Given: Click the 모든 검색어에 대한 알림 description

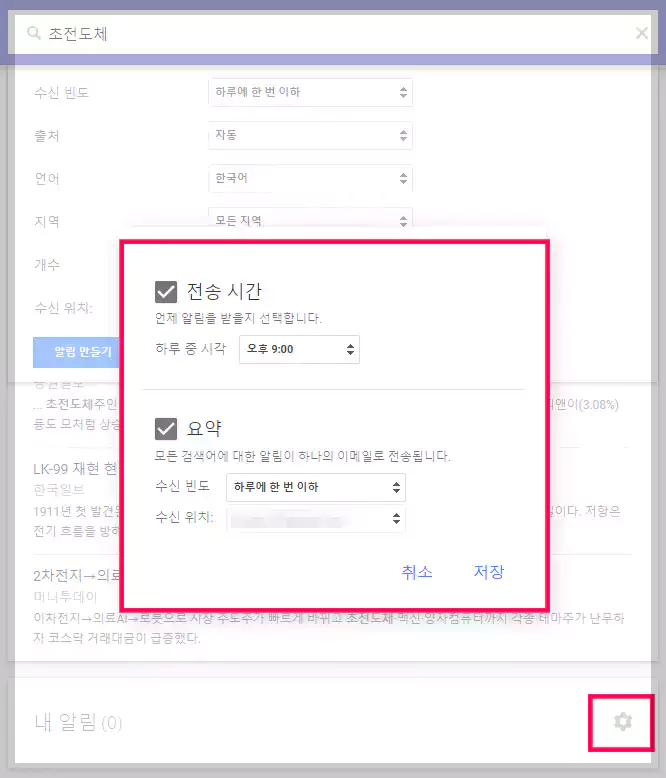Looking at the screenshot, I should (302, 456).
